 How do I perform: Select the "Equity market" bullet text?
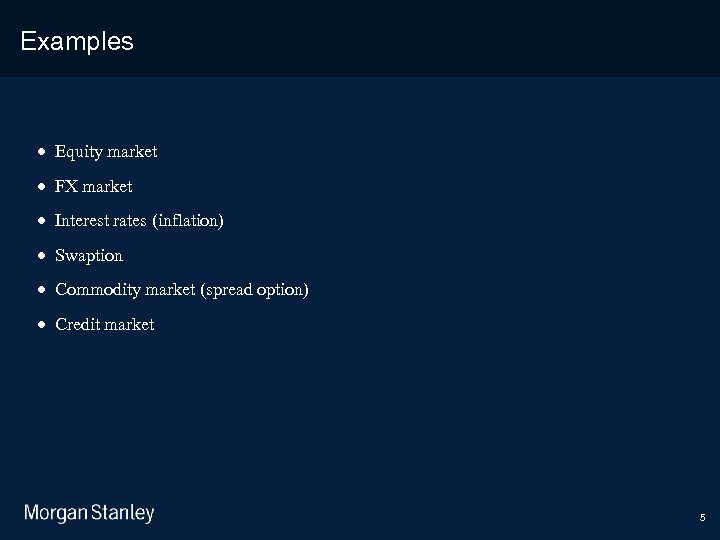pos(106,152)
